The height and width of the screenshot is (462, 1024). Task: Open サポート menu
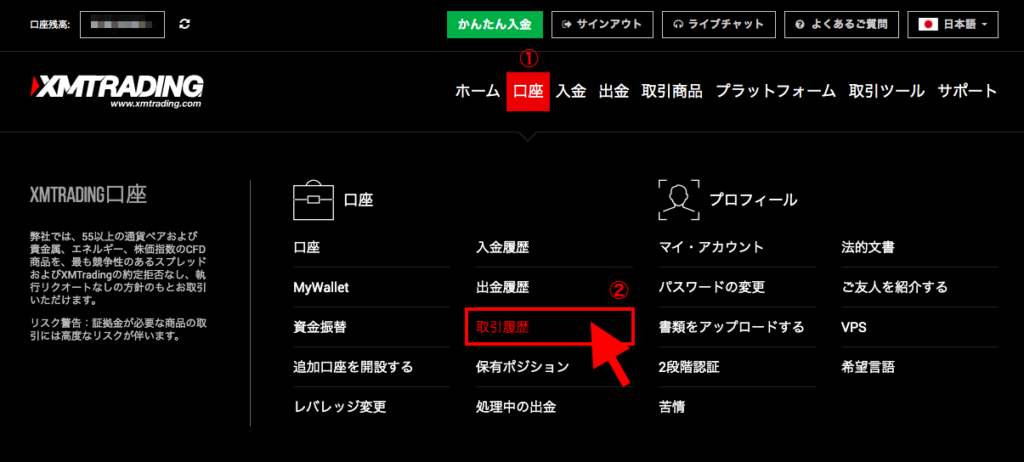coord(968,91)
